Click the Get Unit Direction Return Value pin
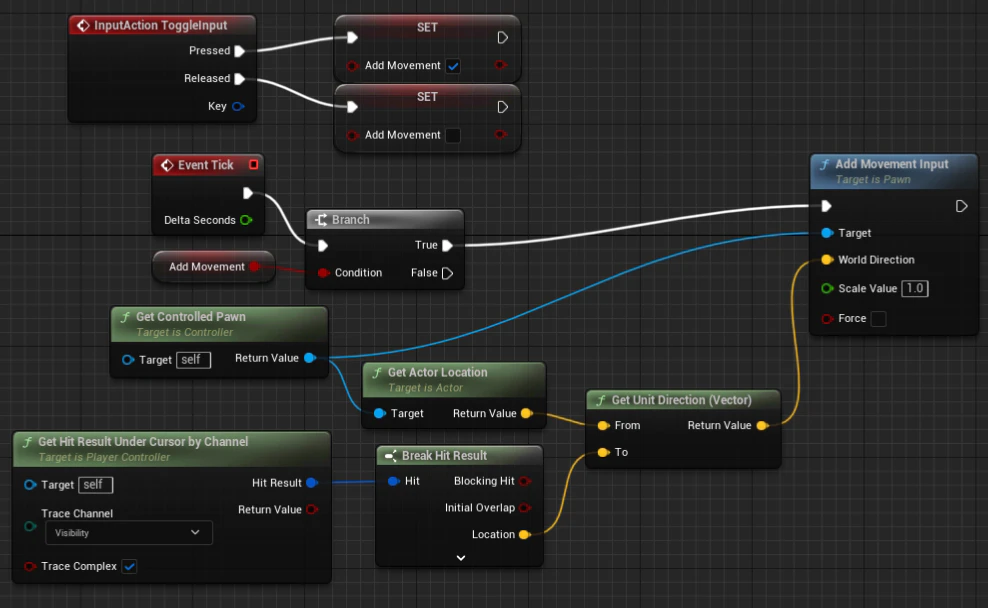The height and width of the screenshot is (608, 988). [762, 425]
